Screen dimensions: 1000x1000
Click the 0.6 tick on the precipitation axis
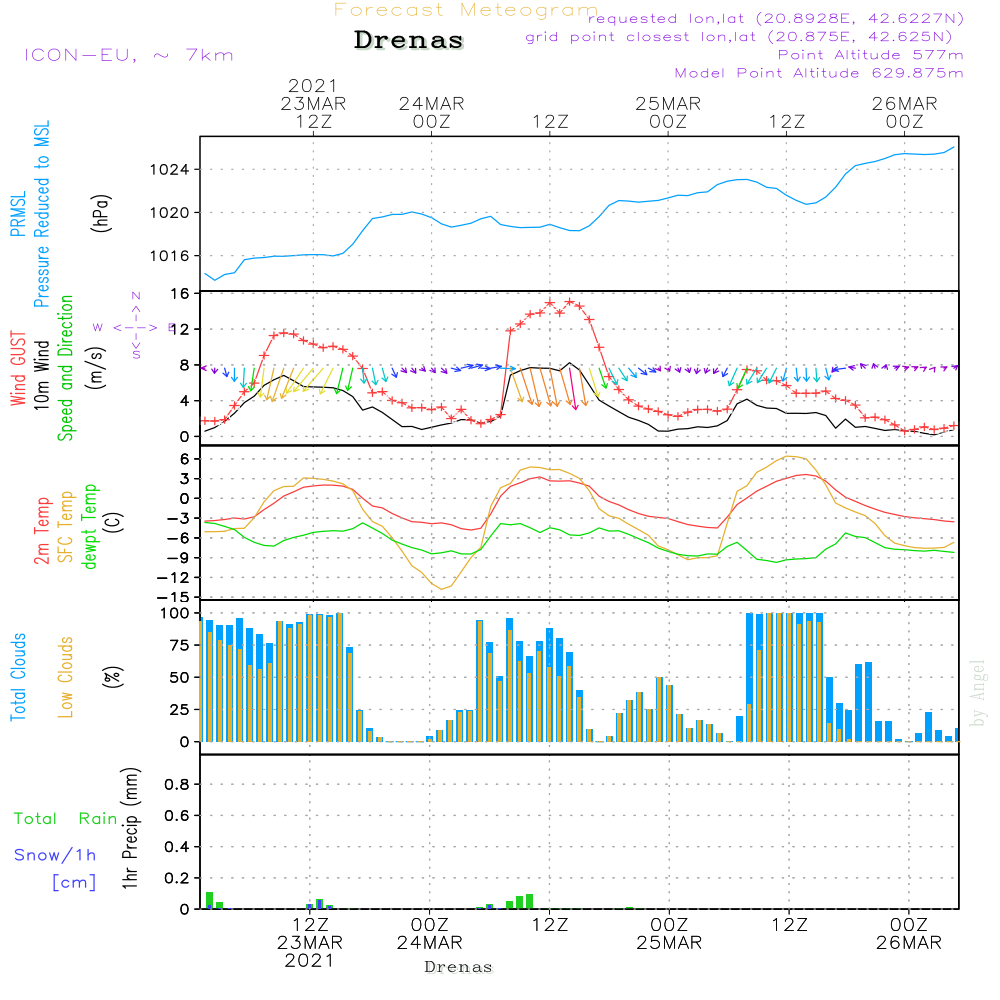pyautogui.click(x=177, y=816)
